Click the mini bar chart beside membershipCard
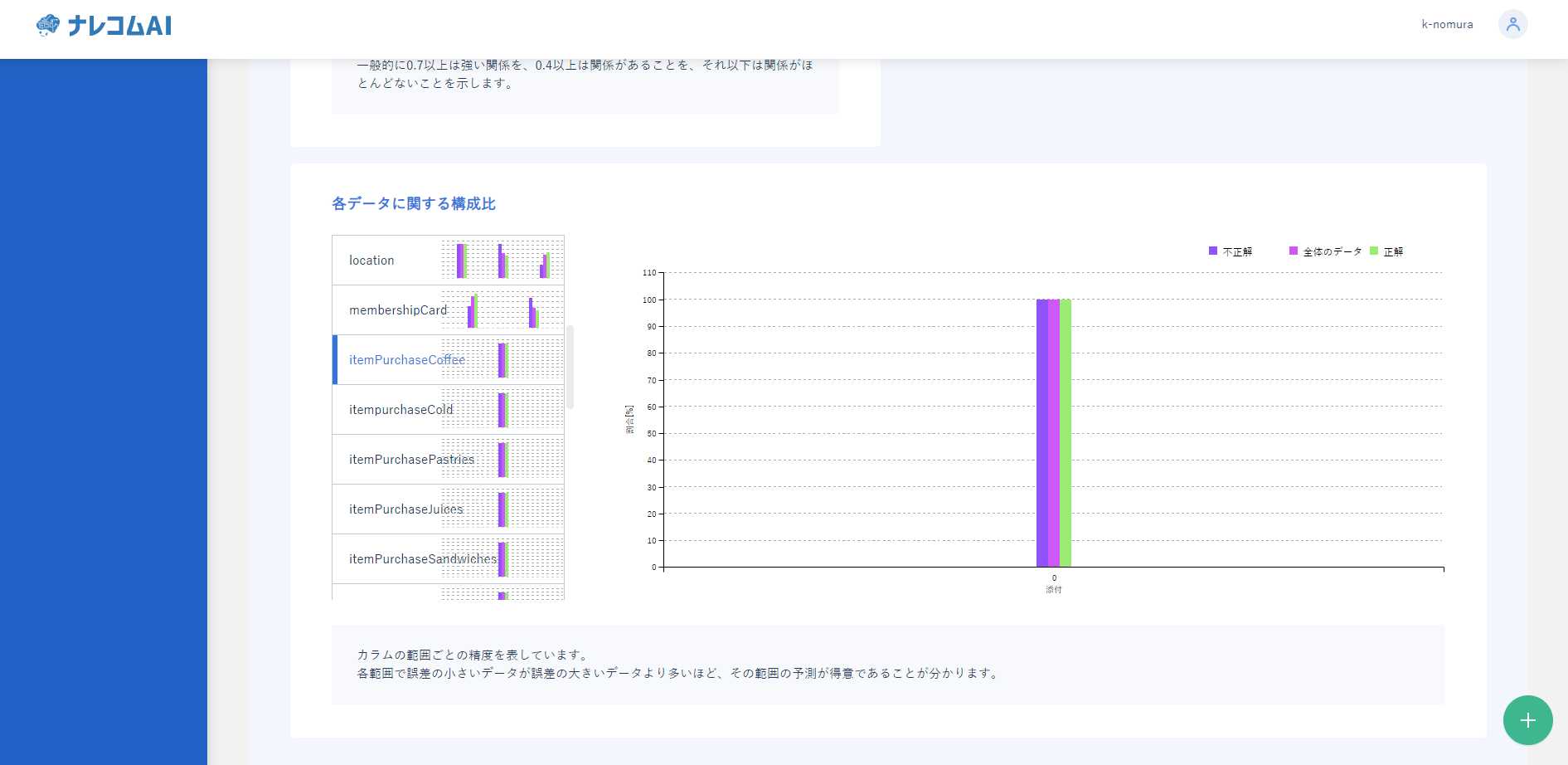The height and width of the screenshot is (765, 1568). point(502,309)
